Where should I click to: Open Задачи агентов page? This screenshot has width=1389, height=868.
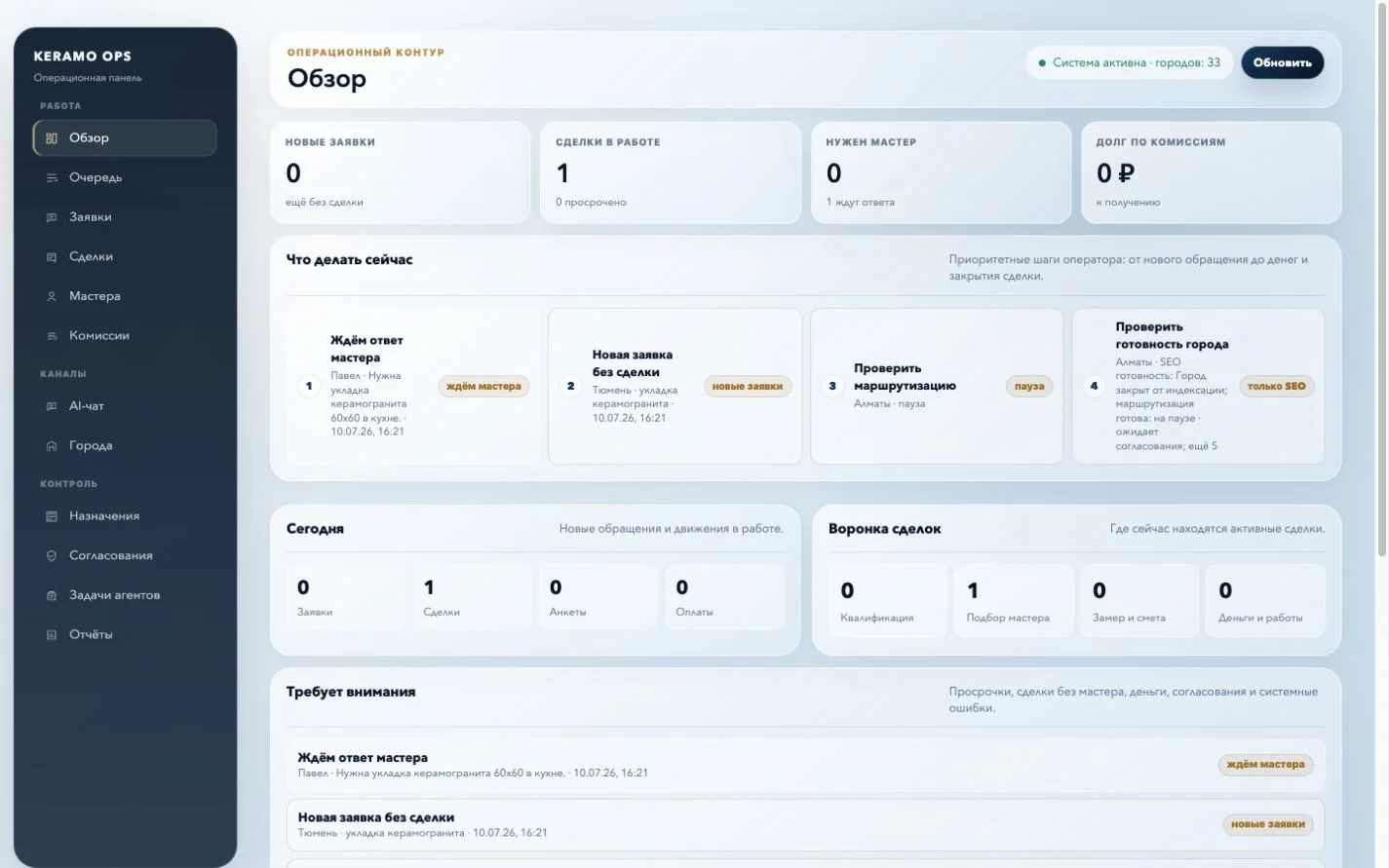point(125,595)
